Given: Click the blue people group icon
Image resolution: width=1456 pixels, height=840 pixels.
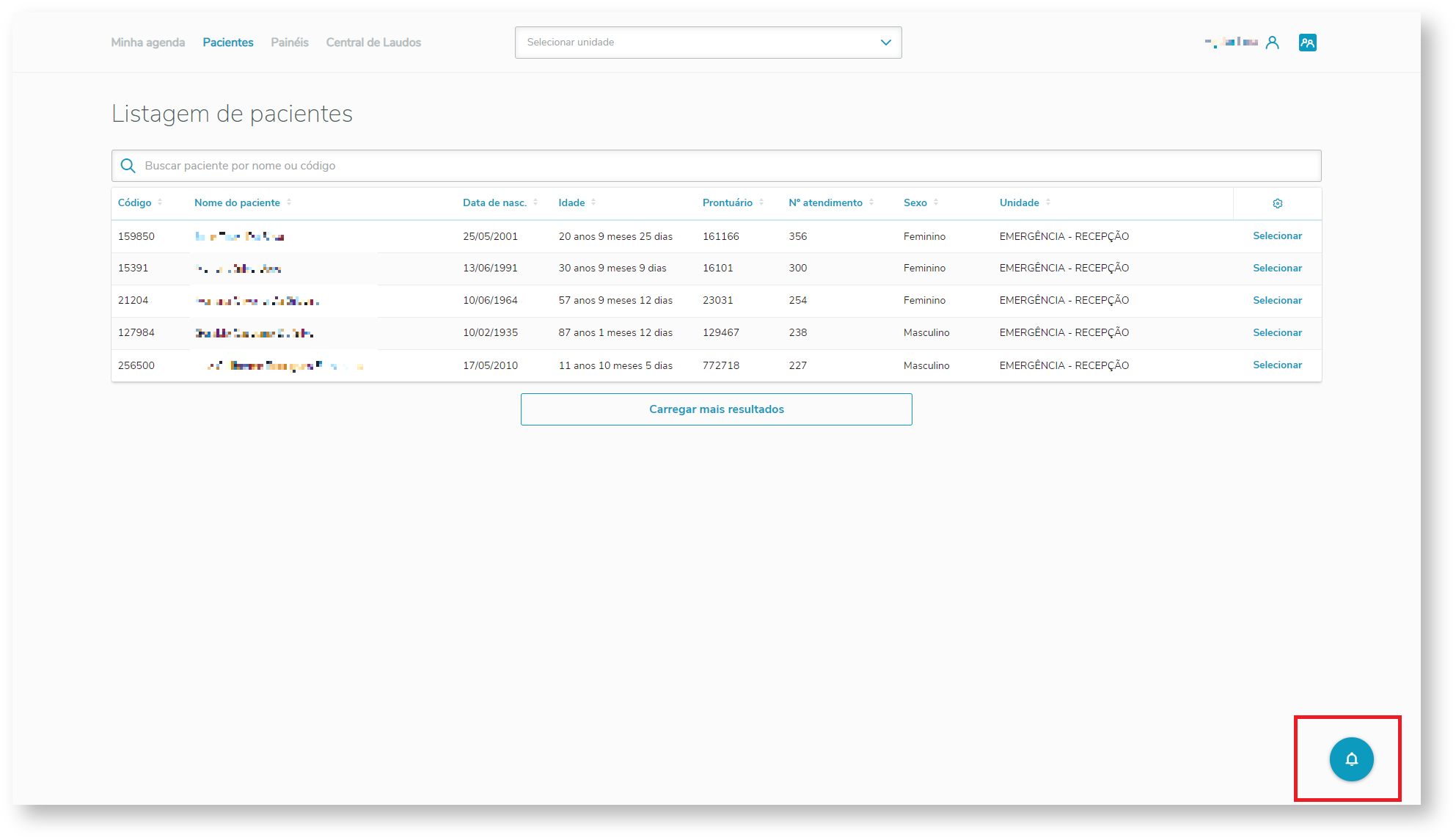Looking at the screenshot, I should tap(1306, 43).
